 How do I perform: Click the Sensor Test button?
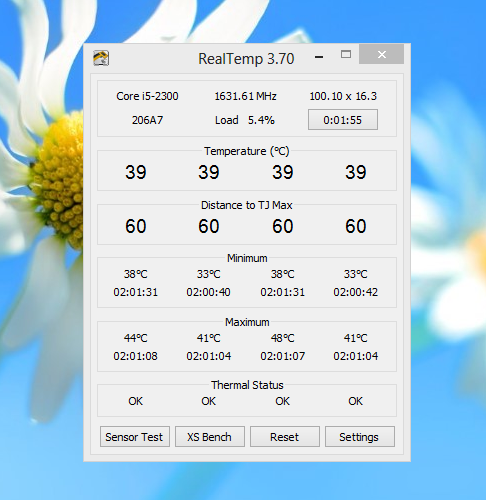pos(135,437)
